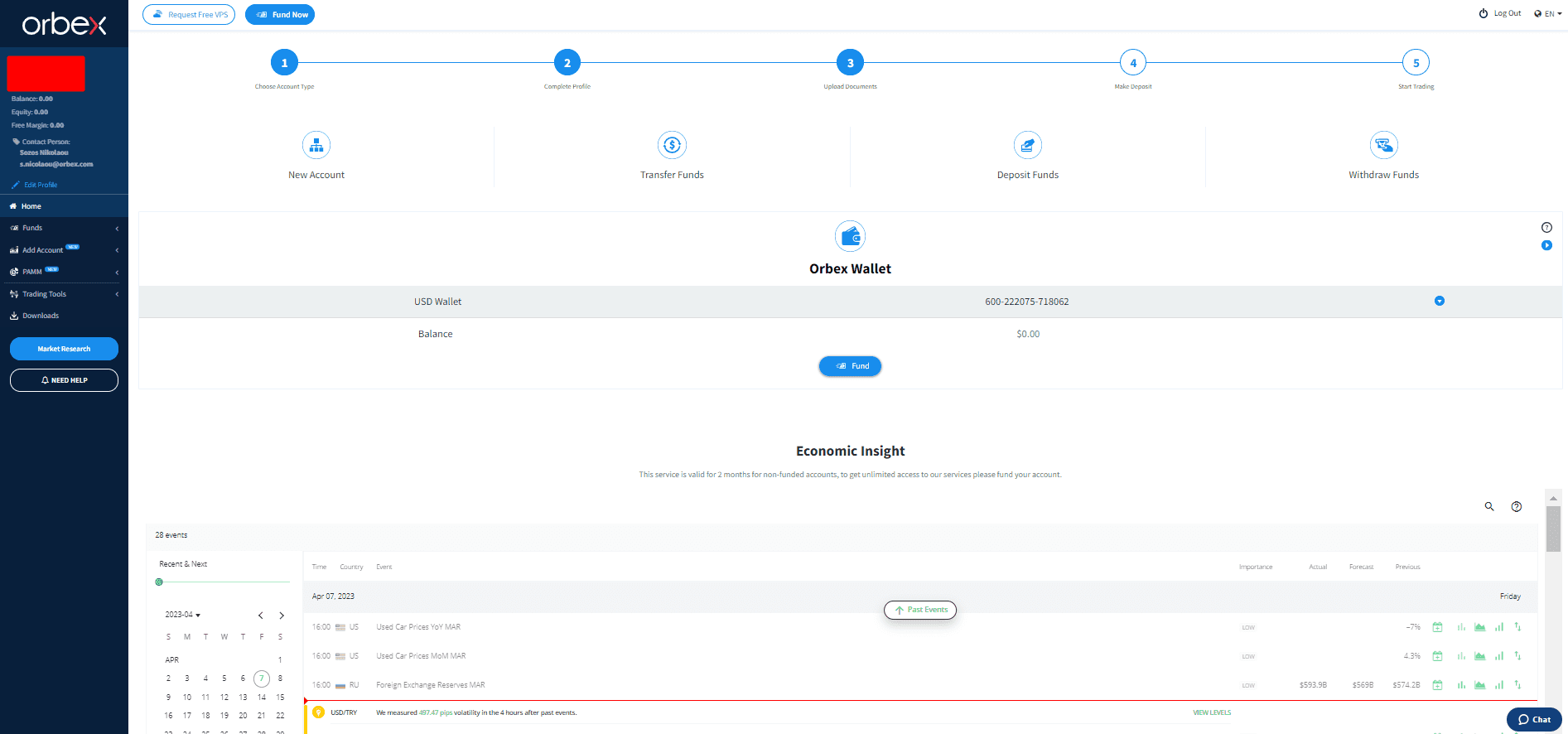Open the Economic Insight search magnifier
Image resolution: width=1568 pixels, height=734 pixels.
(x=1489, y=506)
